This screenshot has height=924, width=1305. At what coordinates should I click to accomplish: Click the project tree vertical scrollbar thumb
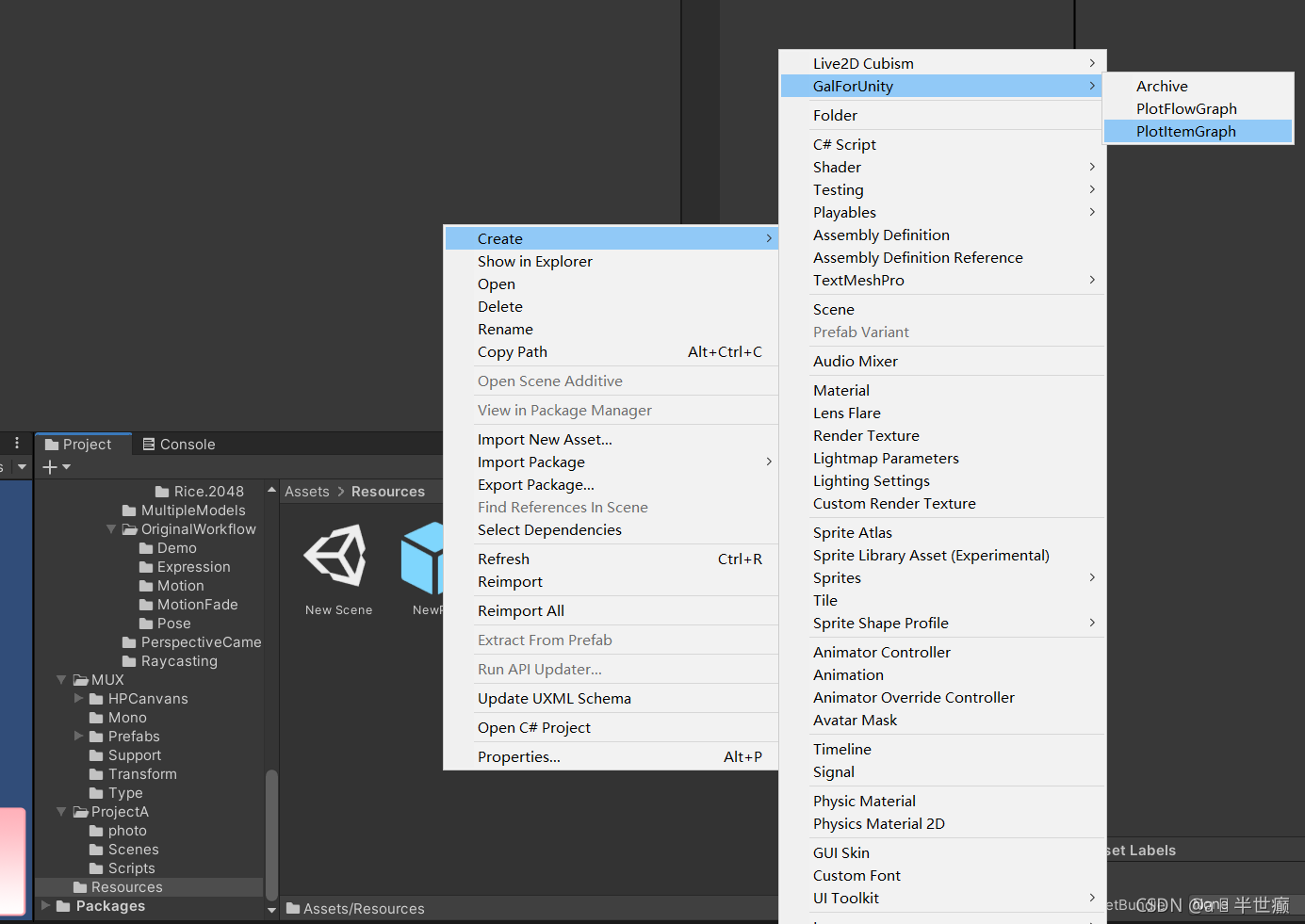coord(271,835)
